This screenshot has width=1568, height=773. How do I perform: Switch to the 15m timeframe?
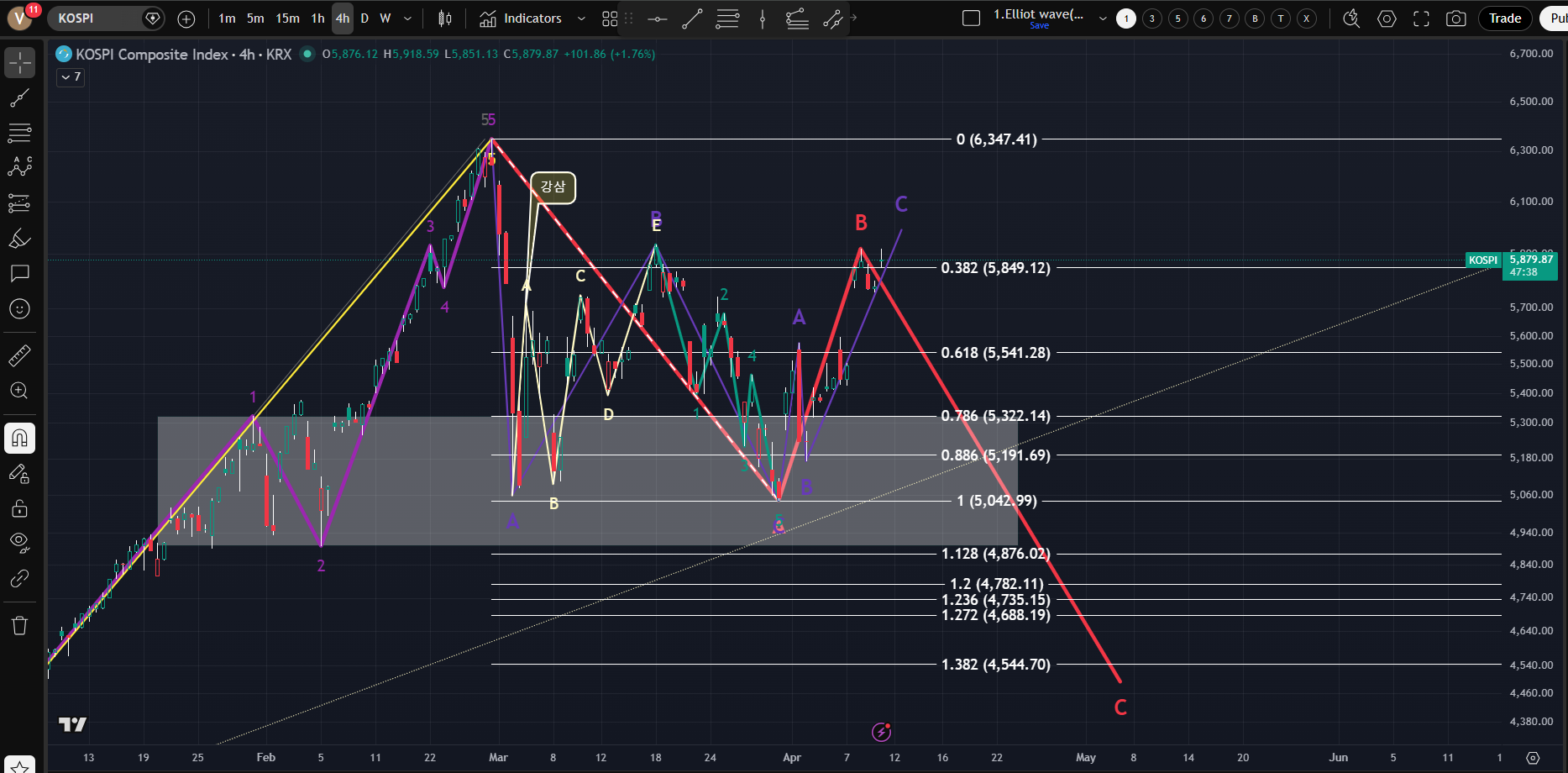tap(287, 18)
